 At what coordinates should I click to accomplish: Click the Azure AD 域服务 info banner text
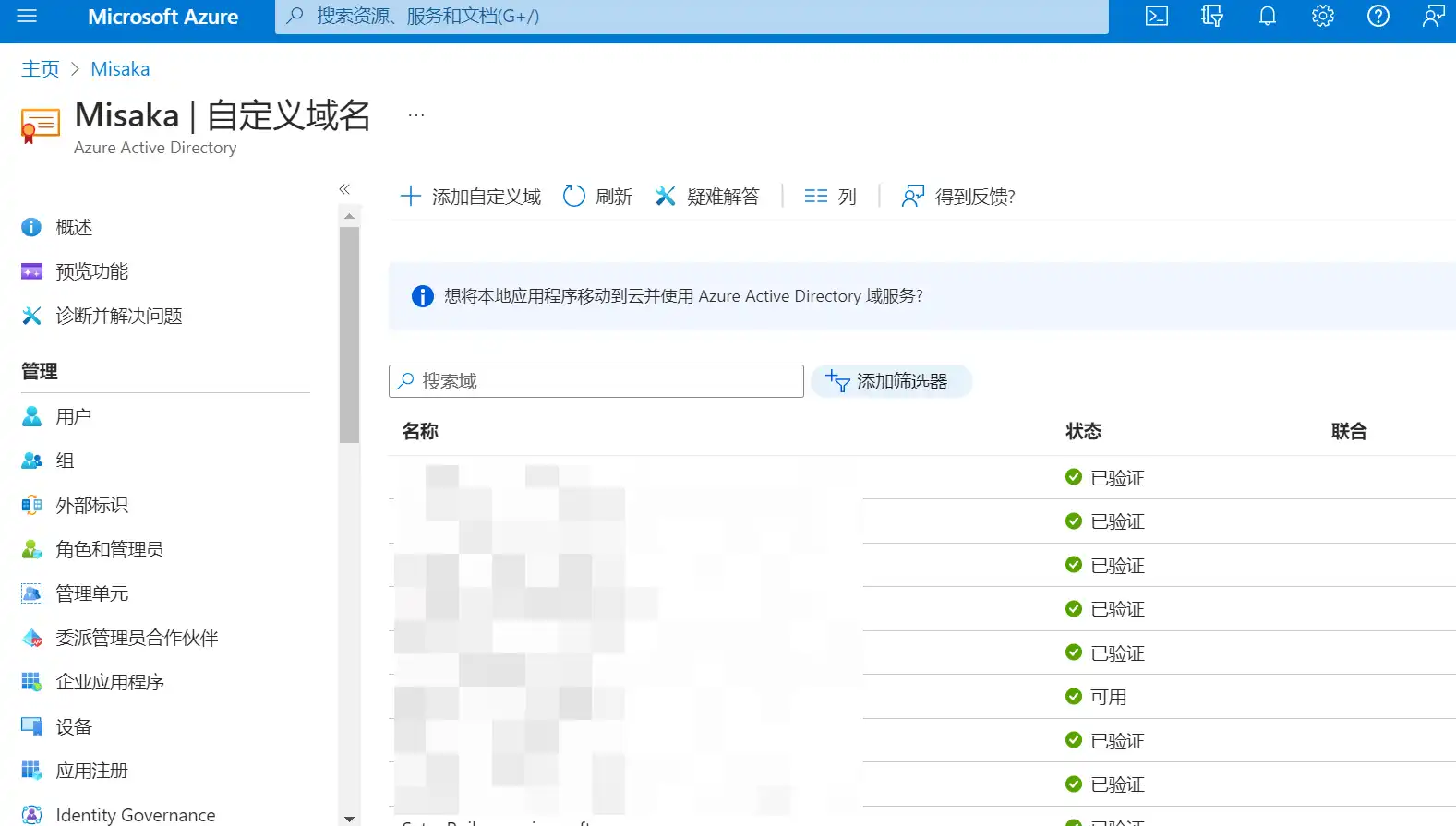(683, 296)
